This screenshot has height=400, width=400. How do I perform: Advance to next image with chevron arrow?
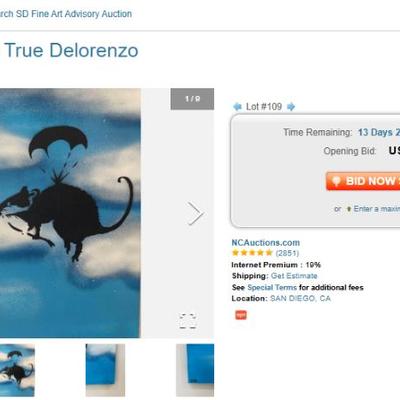[x=195, y=213]
